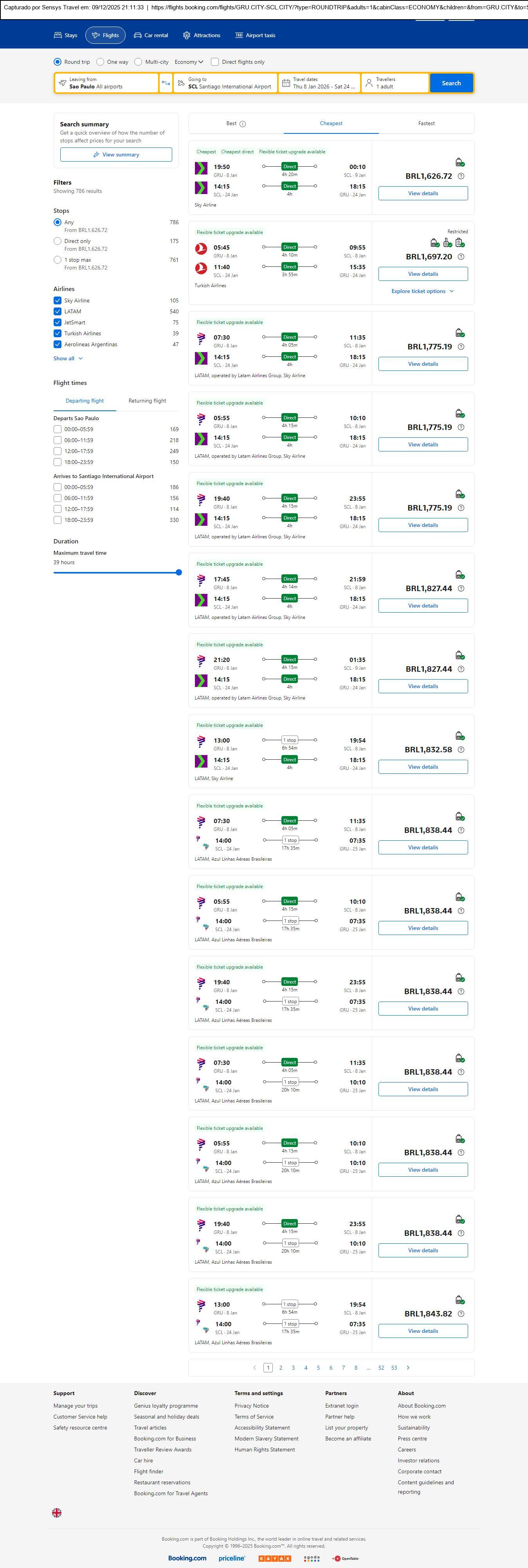Click the next page arrow in pagination
The height and width of the screenshot is (1568, 528).
tap(408, 1368)
